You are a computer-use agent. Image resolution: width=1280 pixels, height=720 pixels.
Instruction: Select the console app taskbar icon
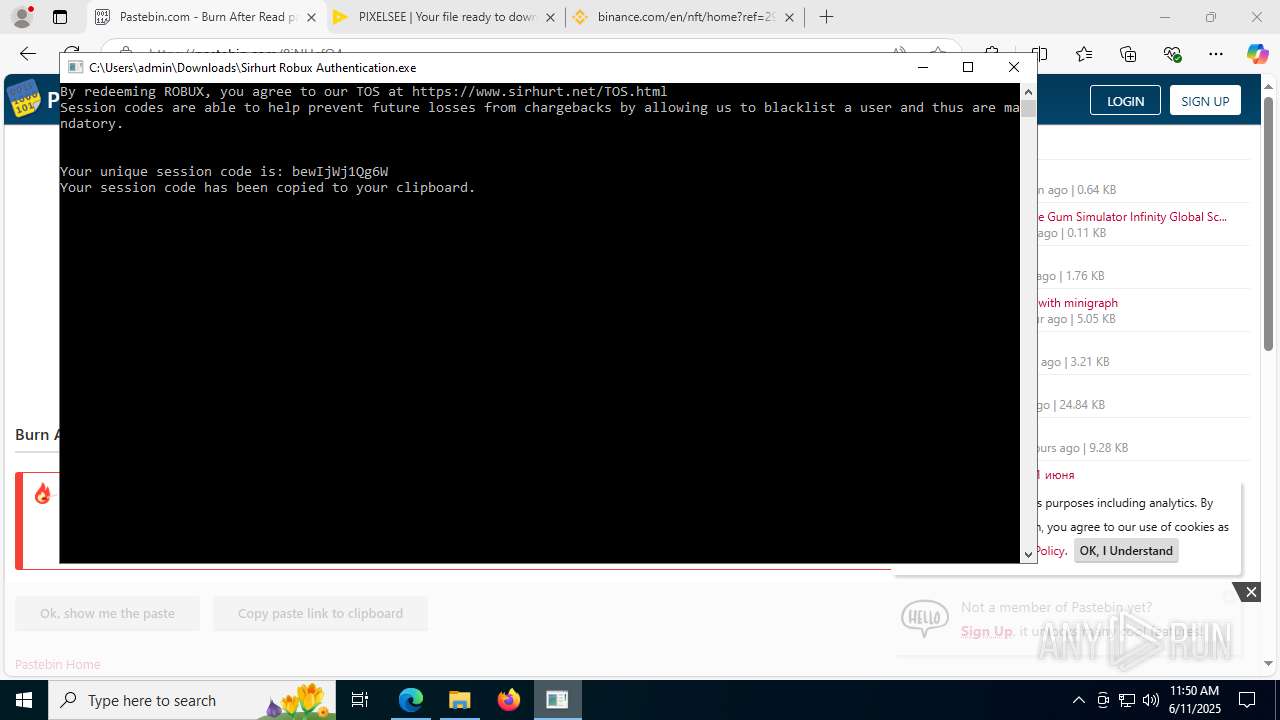[557, 700]
